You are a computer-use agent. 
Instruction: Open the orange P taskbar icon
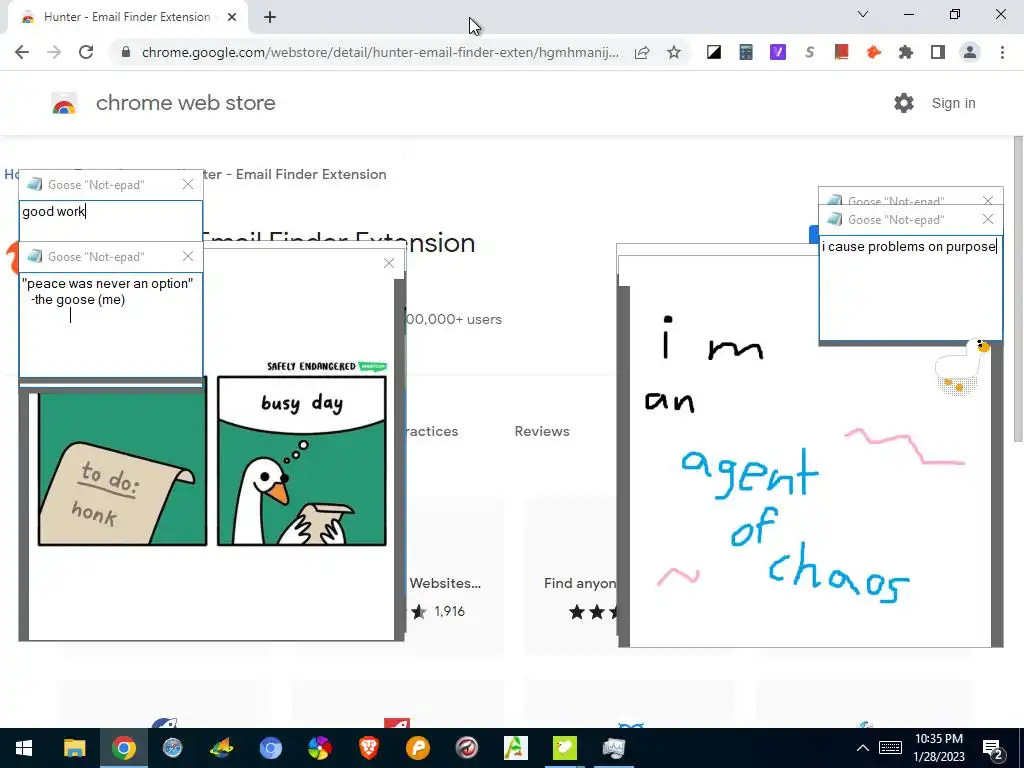417,748
